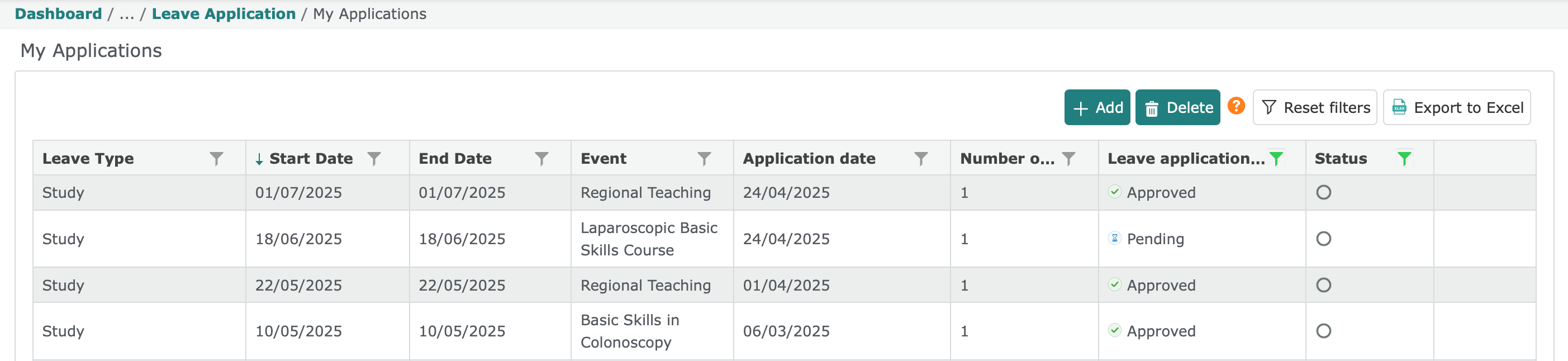
Task: Open the End Date column filter
Action: 541,159
